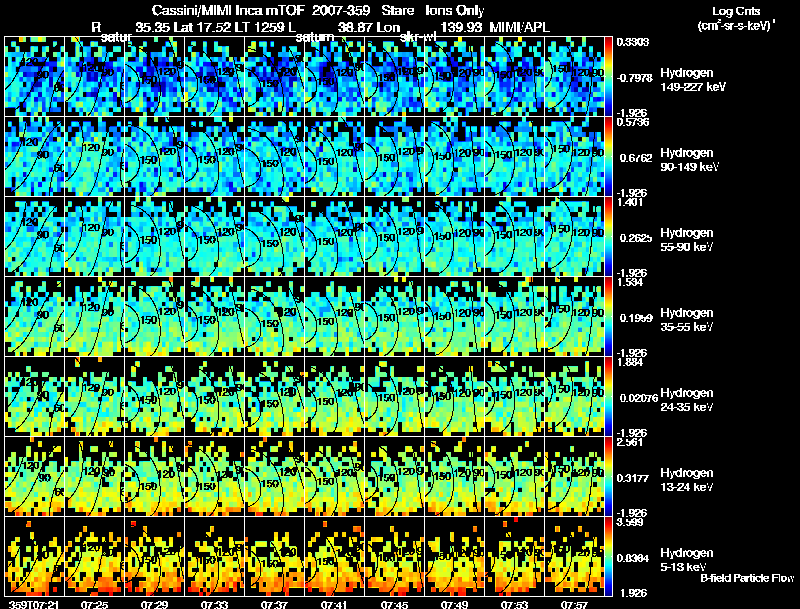Click the '(cm²-sr-s-keV)' units label
The width and height of the screenshot is (800, 609).
pyautogui.click(x=736, y=26)
